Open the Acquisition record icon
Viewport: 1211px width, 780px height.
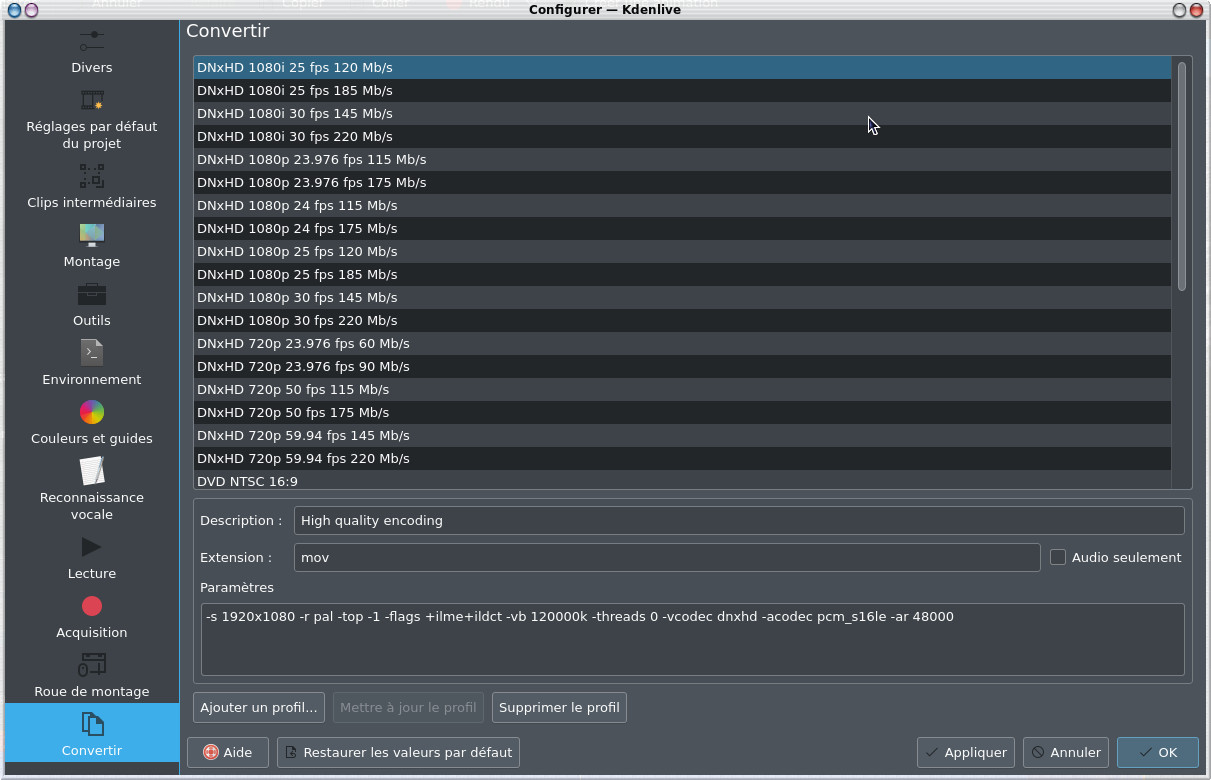point(92,606)
